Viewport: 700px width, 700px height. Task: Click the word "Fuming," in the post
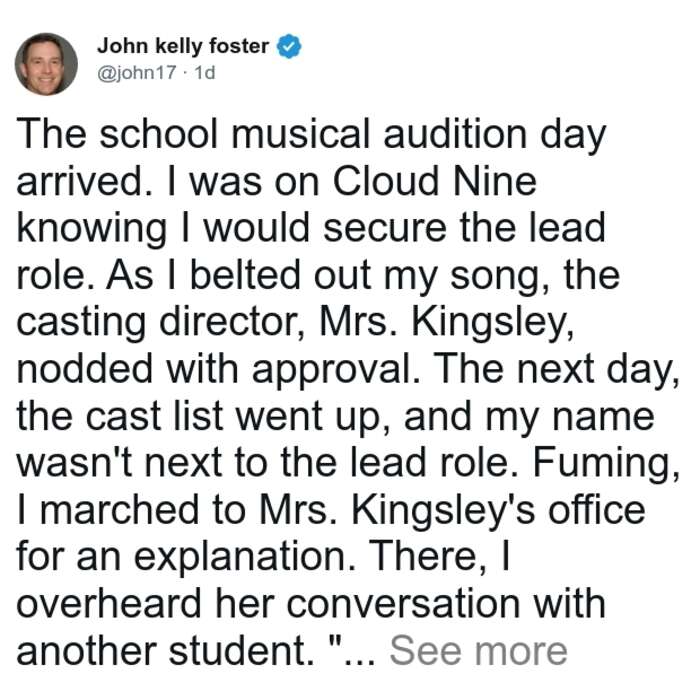pos(606,463)
